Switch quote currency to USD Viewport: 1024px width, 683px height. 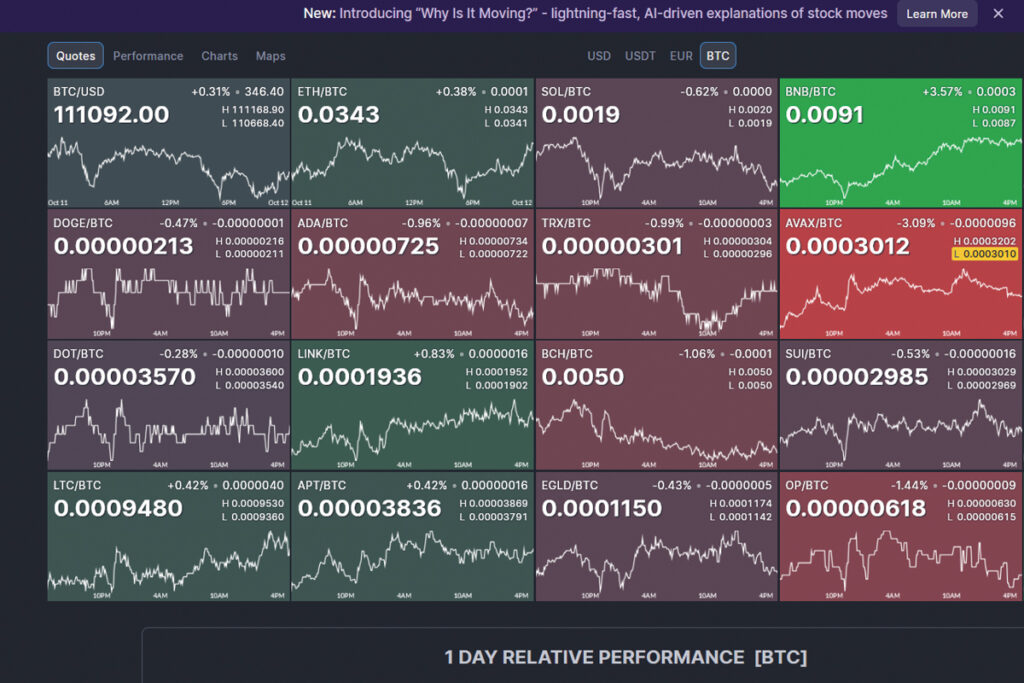599,56
